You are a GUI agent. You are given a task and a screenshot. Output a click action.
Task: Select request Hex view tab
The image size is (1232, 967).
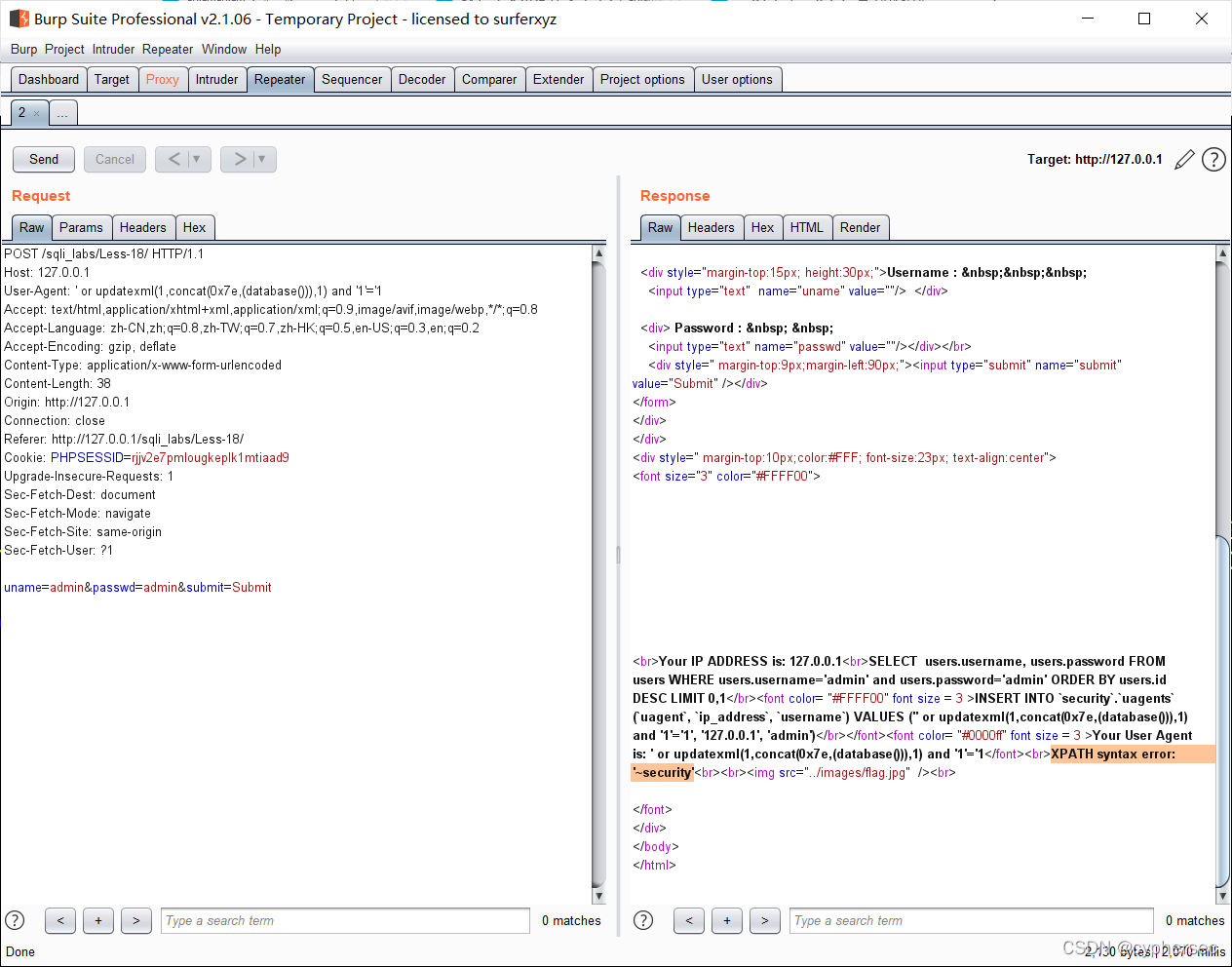click(x=195, y=227)
